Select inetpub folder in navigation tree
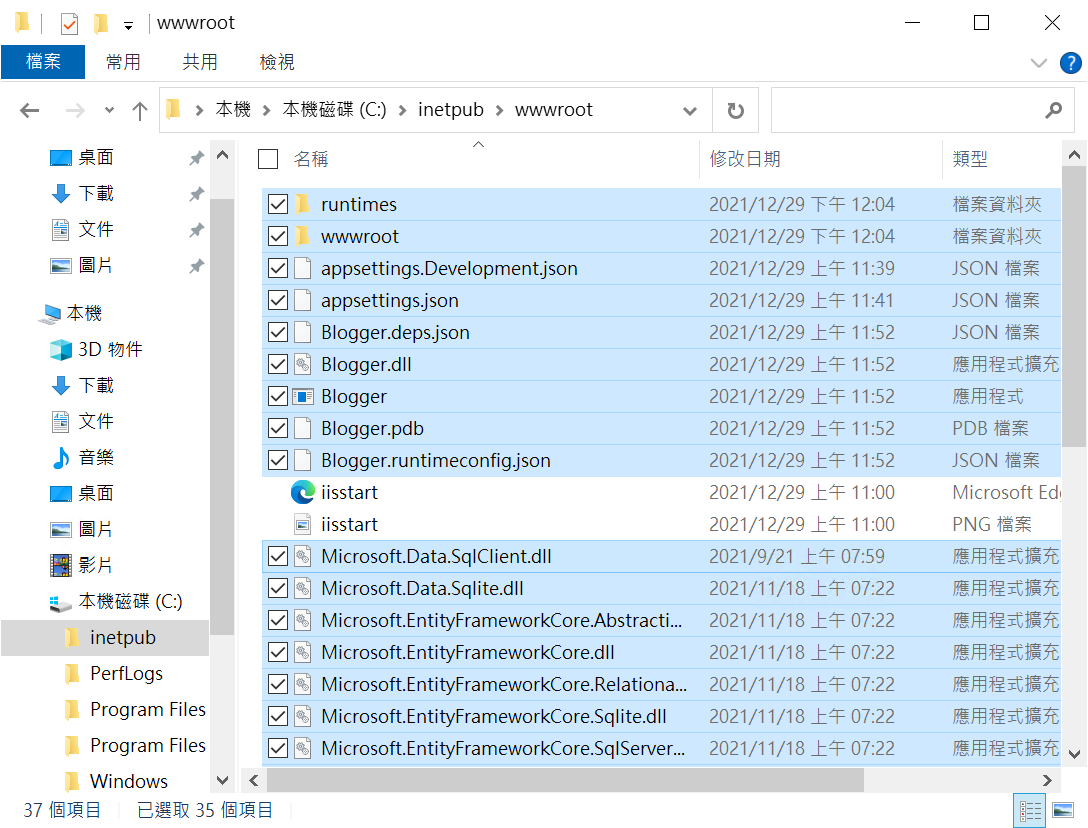 click(x=105, y=637)
